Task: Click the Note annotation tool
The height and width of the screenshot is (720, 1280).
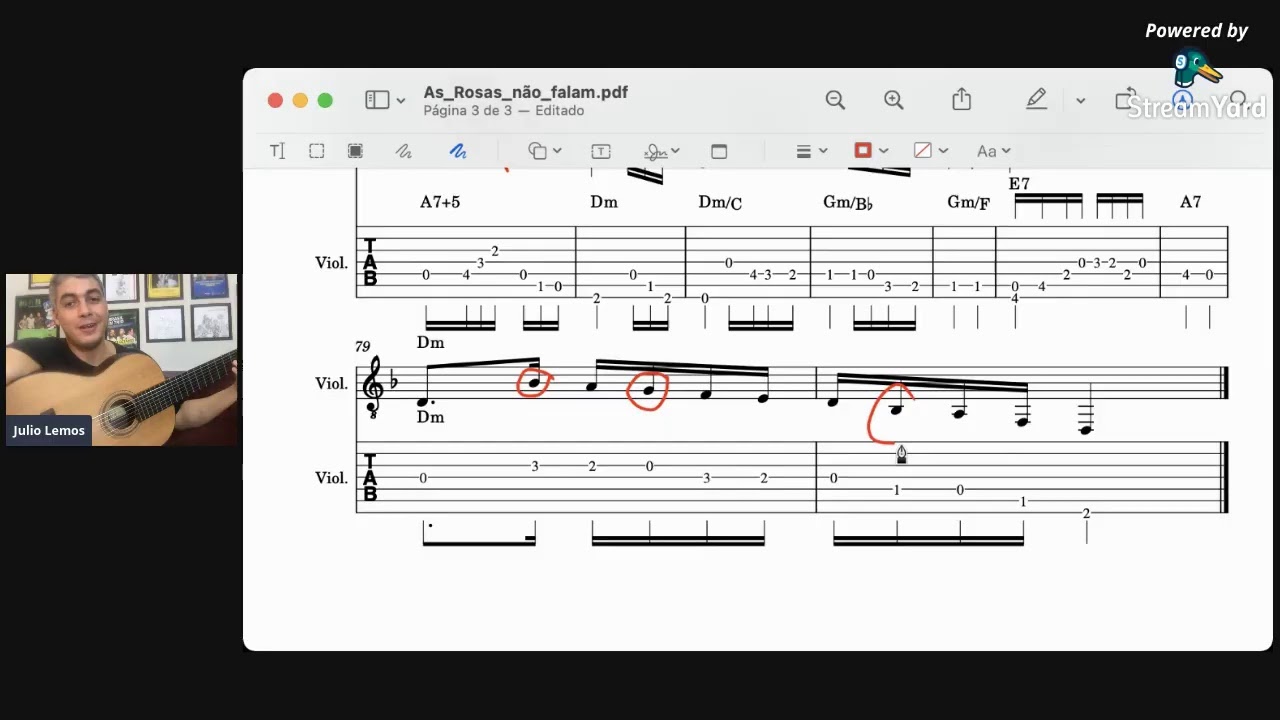Action: tap(718, 151)
